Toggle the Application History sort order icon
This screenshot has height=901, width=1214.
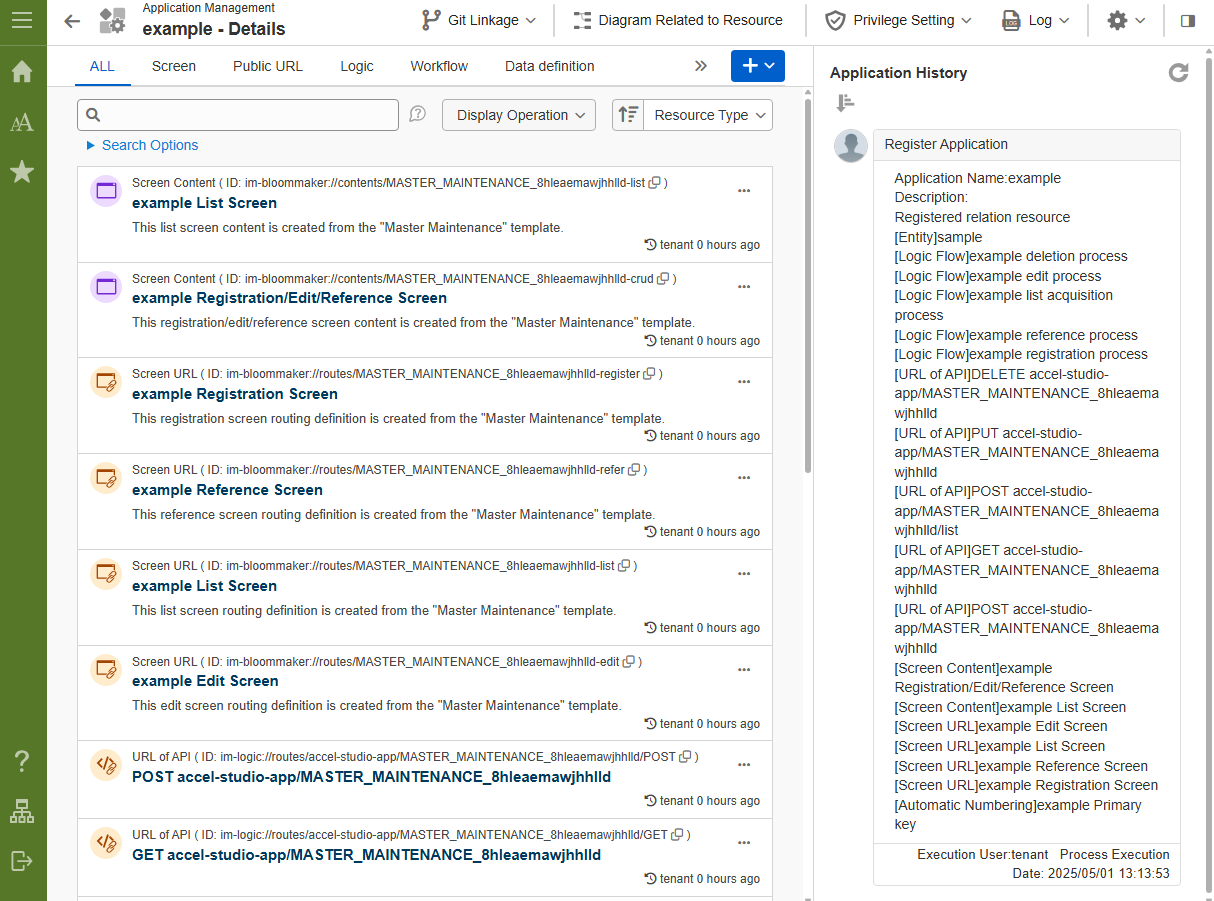[846, 103]
